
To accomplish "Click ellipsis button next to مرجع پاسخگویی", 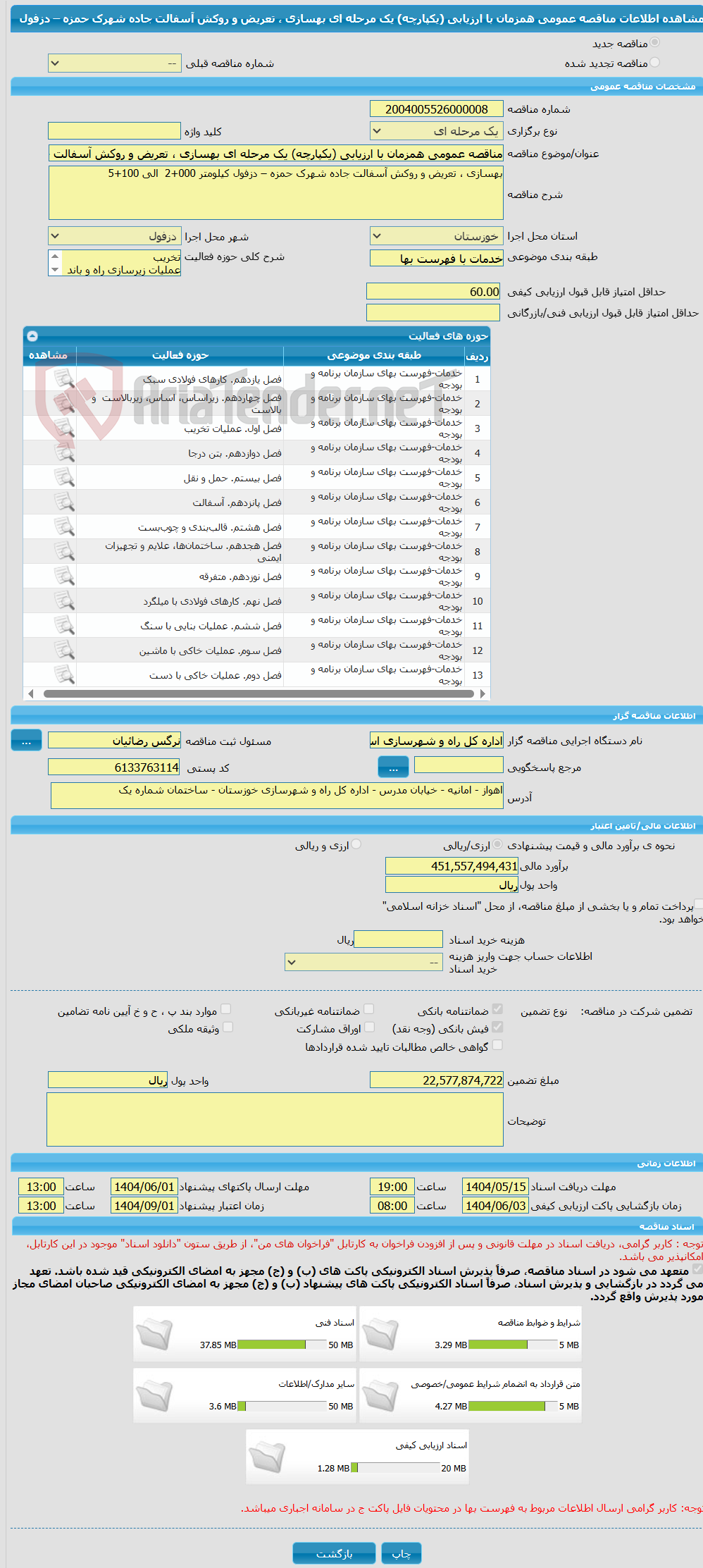I will (394, 766).
